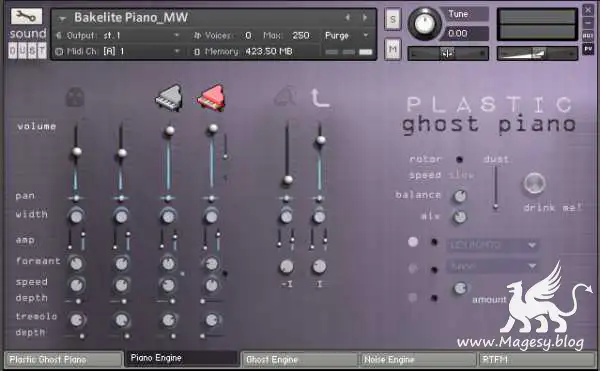Click the minimize instrument minus button
Viewport: 600px width, 371px height.
588,23
